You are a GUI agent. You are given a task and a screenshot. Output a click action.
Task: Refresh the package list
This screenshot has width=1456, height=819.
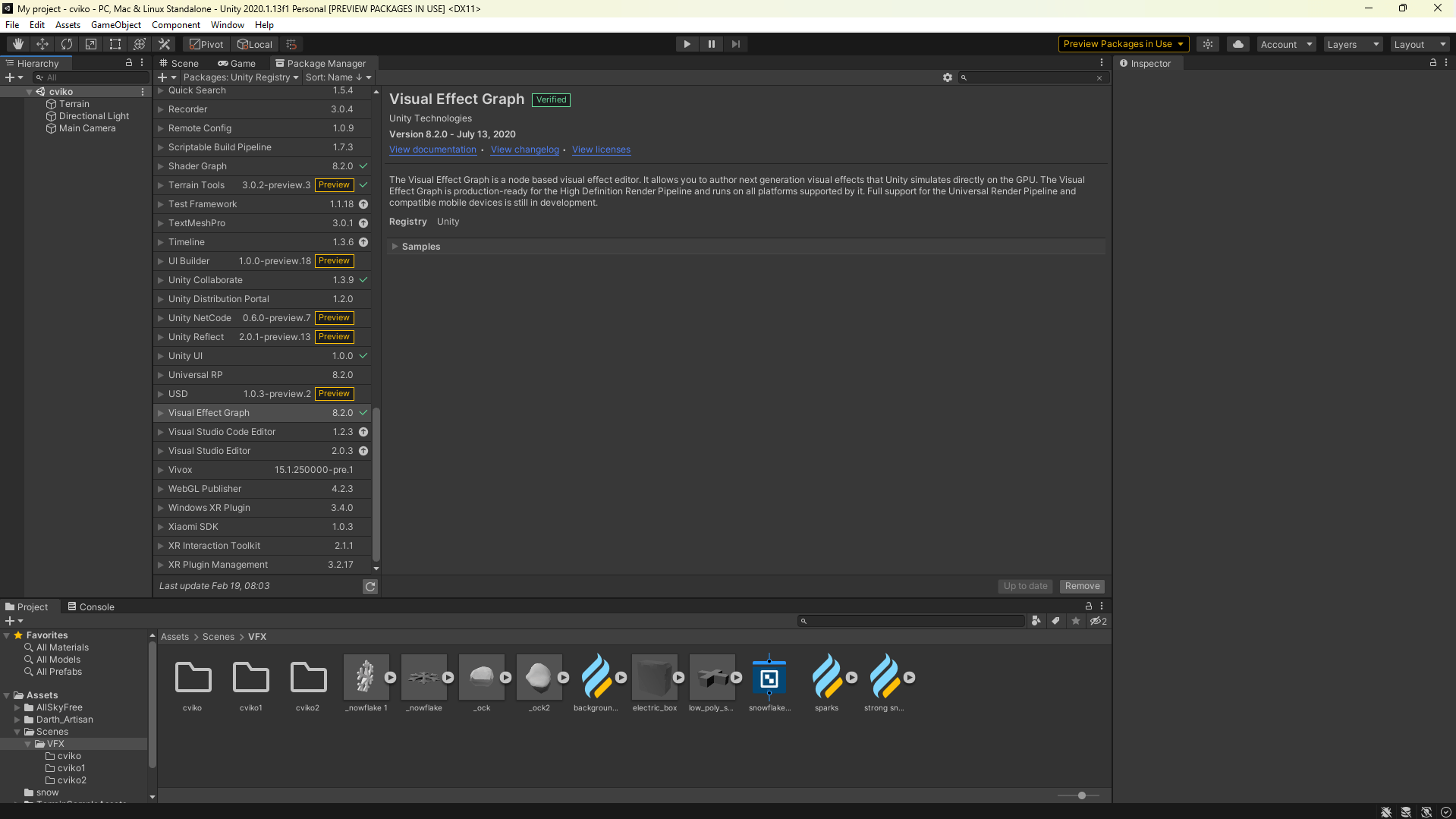(x=370, y=586)
